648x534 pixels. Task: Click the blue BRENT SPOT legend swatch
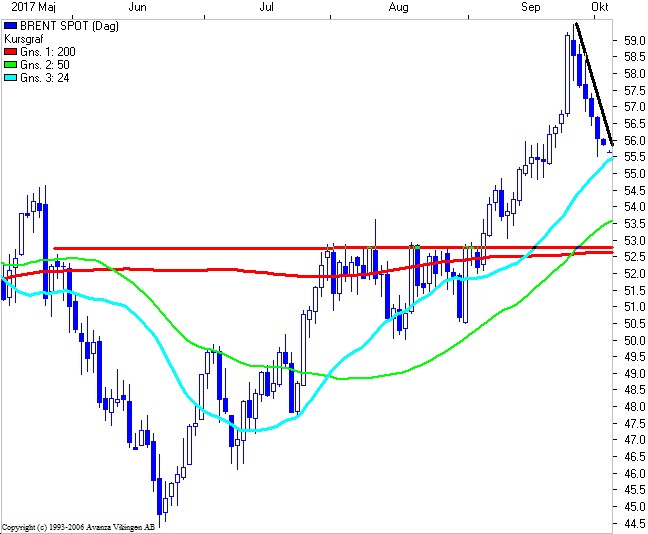point(11,25)
